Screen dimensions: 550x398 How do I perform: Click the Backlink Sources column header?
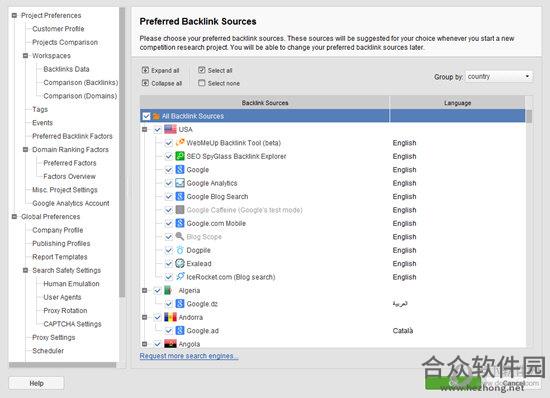pos(265,103)
